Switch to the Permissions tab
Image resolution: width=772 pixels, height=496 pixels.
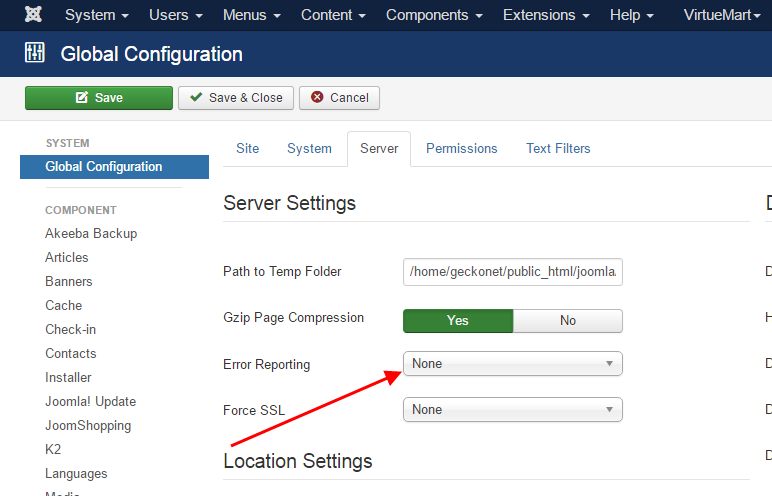click(x=461, y=149)
